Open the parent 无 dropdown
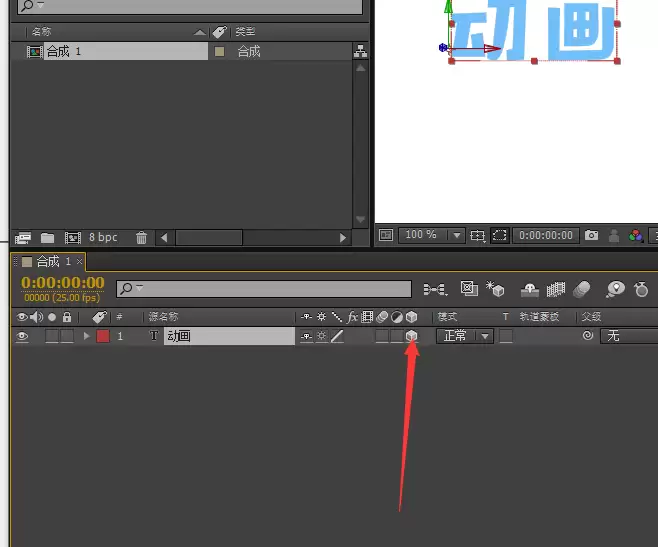The height and width of the screenshot is (547, 658). 629,336
